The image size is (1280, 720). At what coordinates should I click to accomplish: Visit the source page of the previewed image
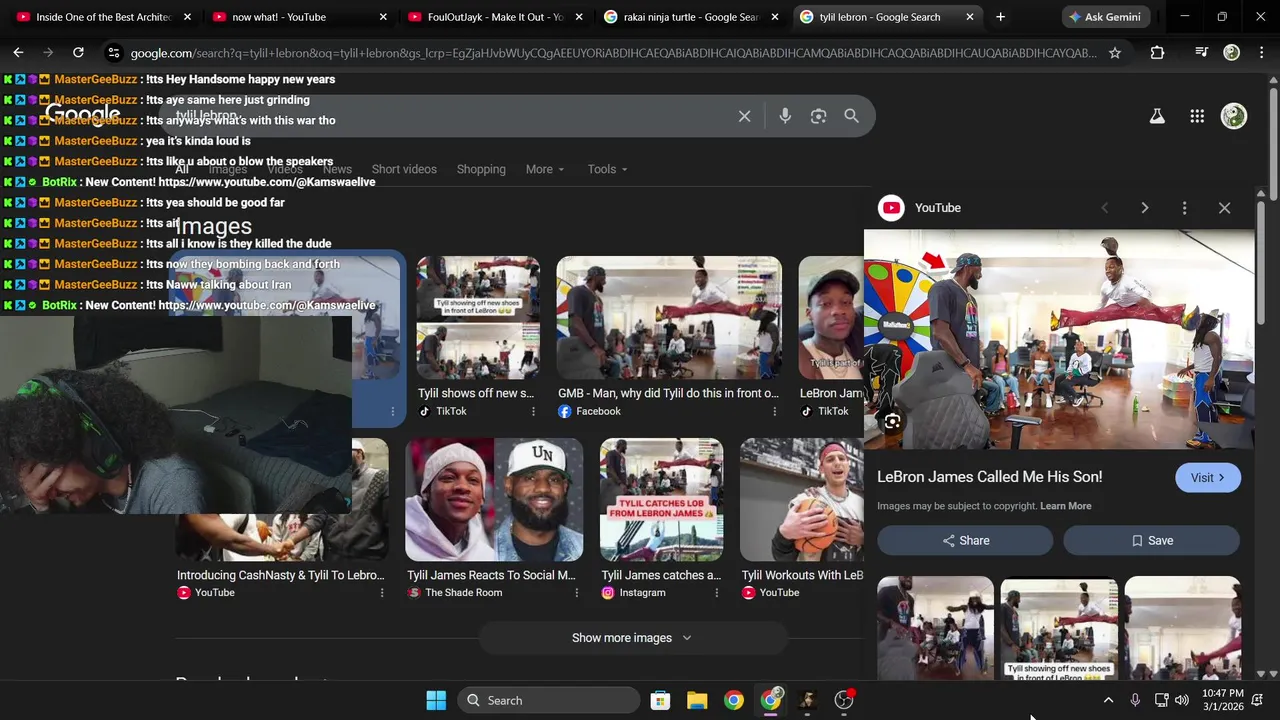coord(1208,478)
